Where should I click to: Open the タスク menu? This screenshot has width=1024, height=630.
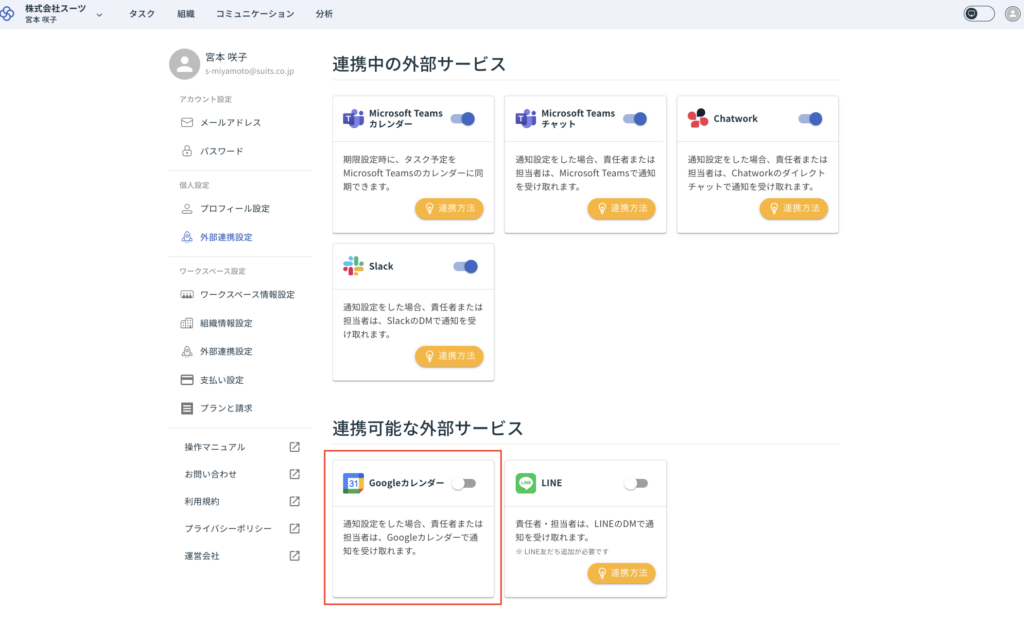[142, 14]
